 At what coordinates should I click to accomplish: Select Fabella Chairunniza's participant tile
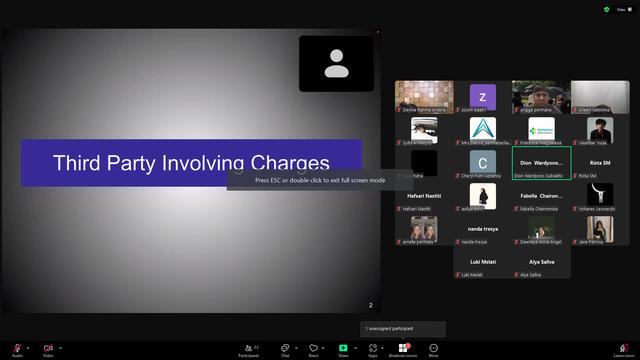[x=541, y=196]
